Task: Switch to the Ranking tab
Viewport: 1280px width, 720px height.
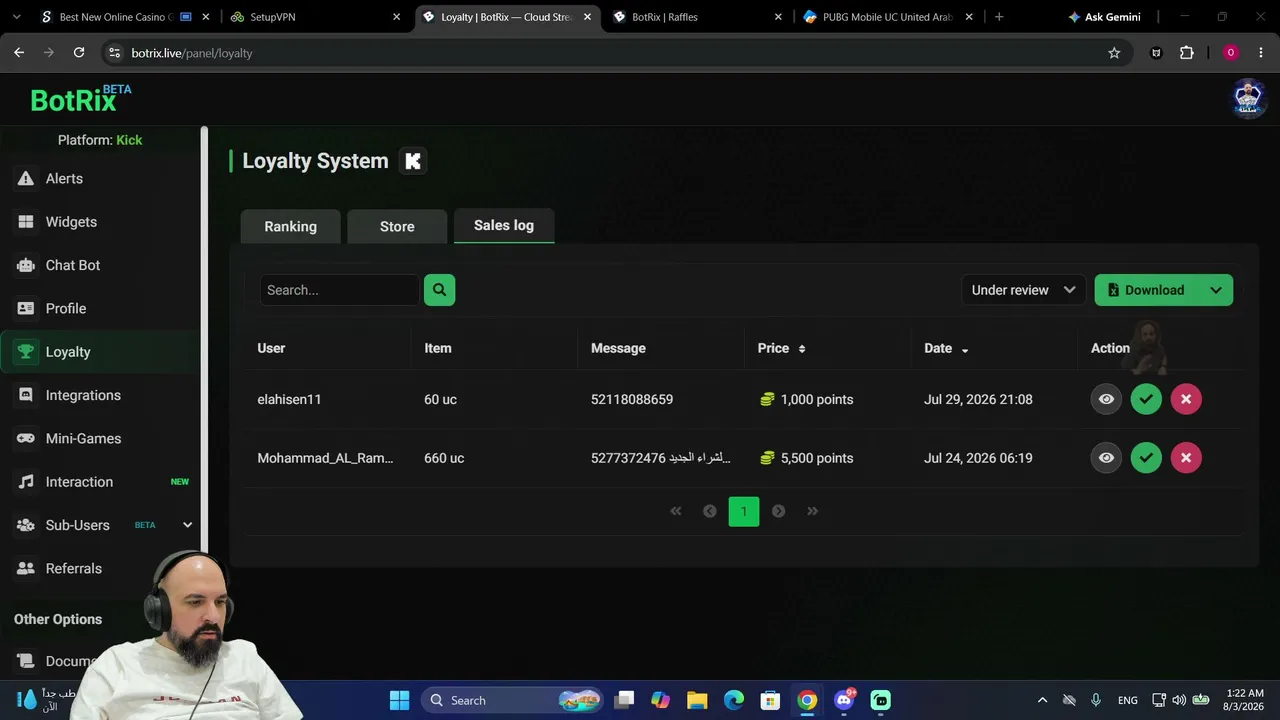Action: (290, 226)
